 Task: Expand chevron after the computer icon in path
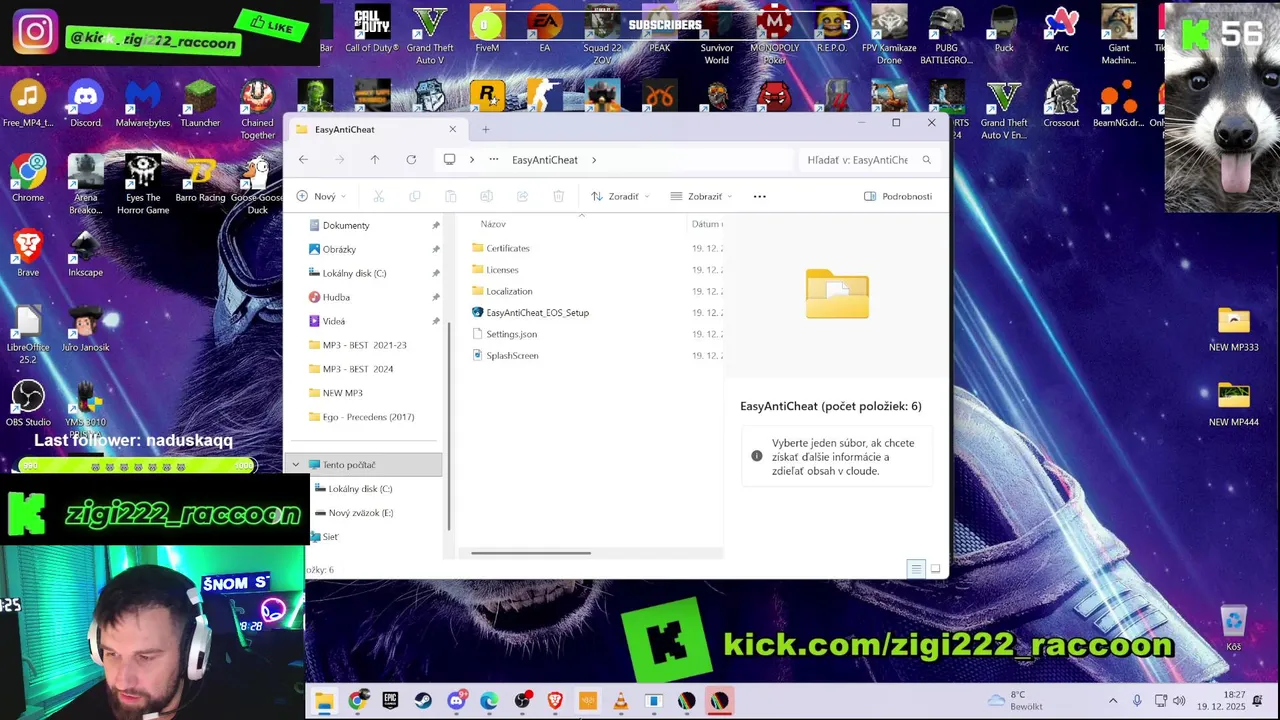[472, 160]
